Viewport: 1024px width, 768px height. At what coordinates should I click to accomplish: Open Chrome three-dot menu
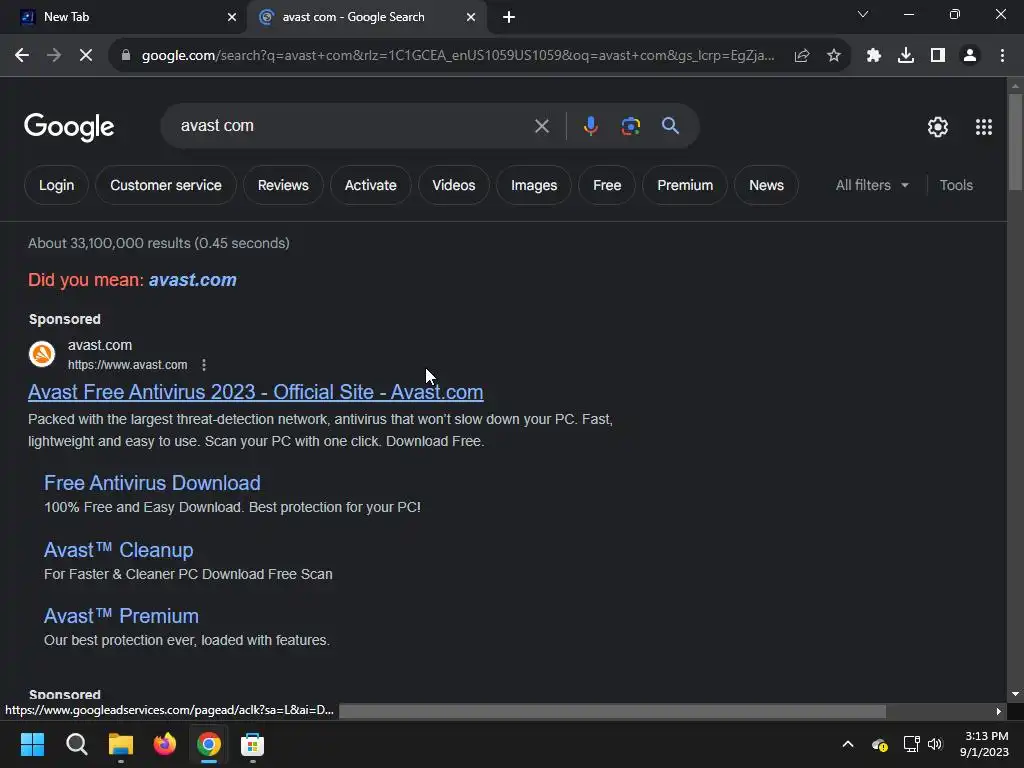point(1002,56)
